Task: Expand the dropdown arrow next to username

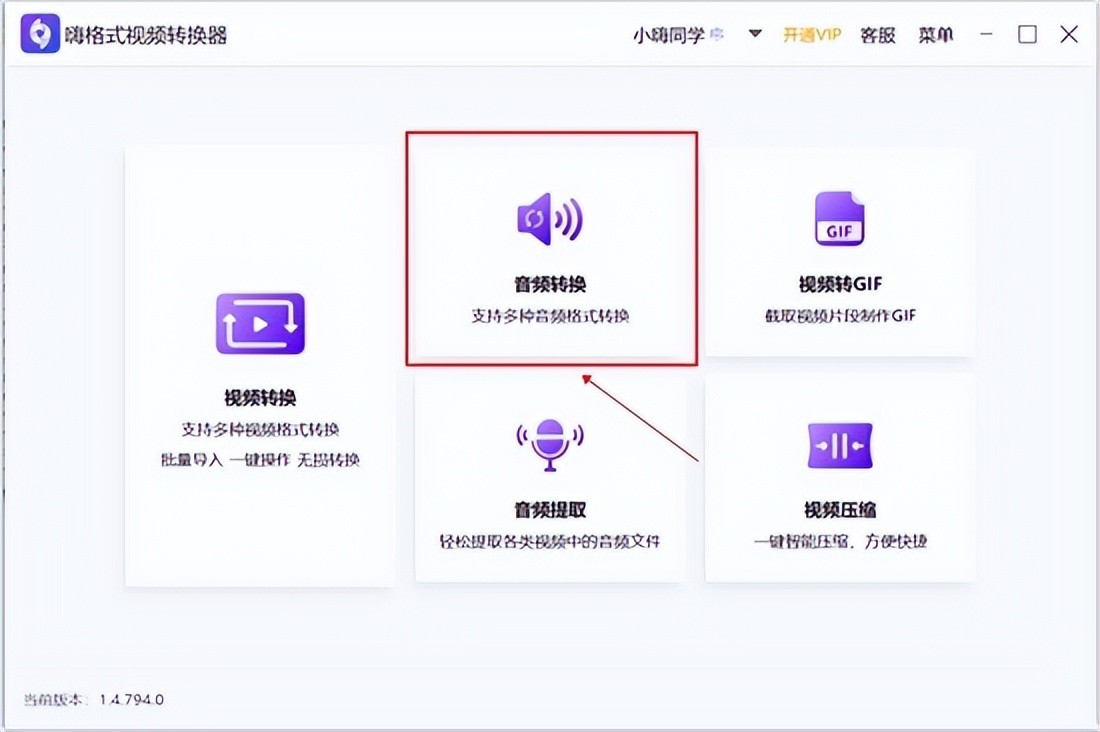Action: pos(755,35)
